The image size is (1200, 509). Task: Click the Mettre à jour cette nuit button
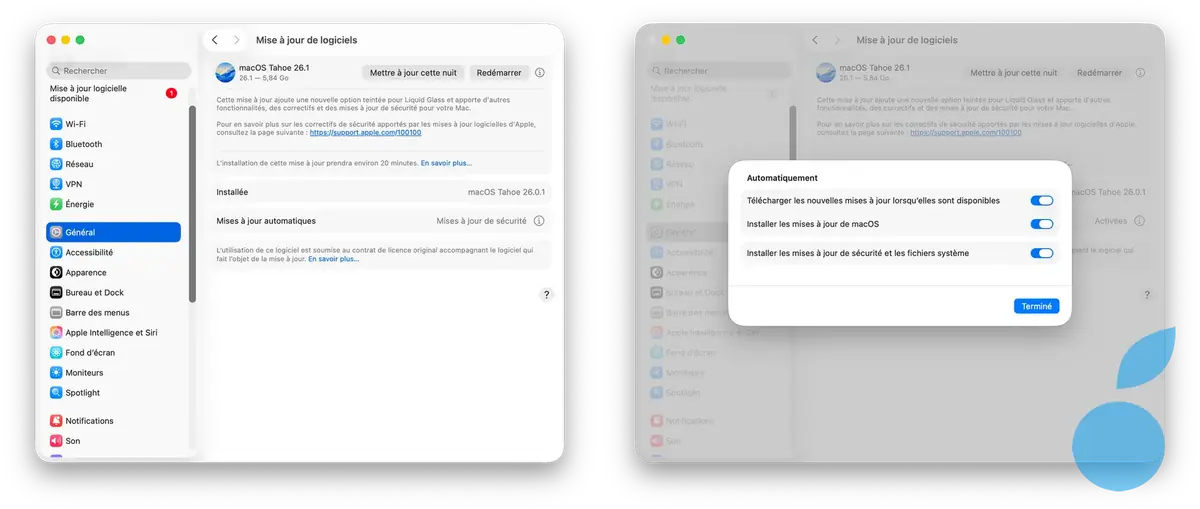coord(412,73)
